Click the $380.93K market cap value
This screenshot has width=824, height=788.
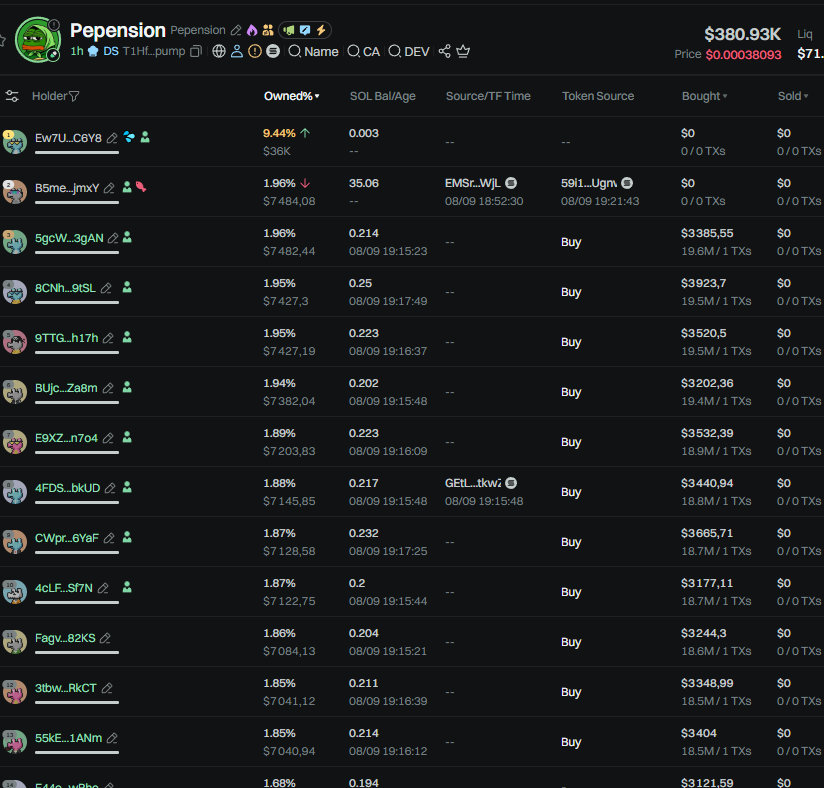click(x=743, y=34)
